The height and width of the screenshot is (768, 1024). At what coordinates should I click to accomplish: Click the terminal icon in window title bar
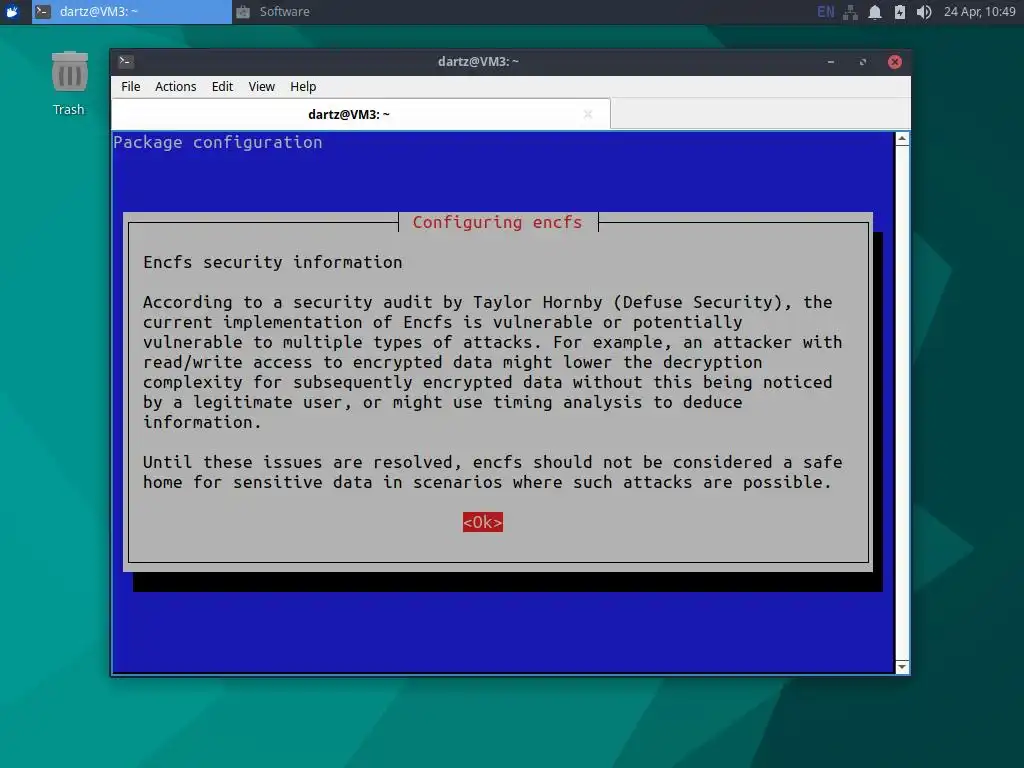click(x=126, y=61)
